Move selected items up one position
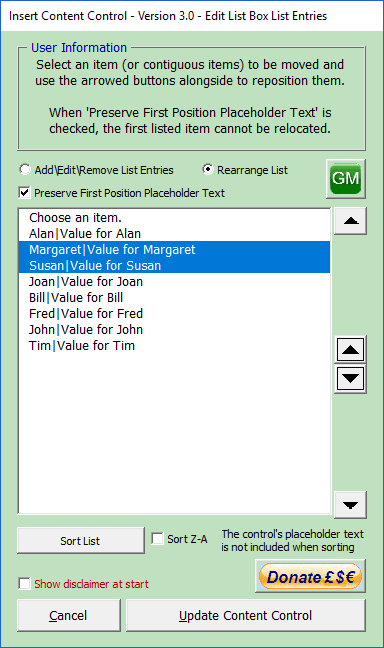Image resolution: width=384 pixels, height=648 pixels. pyautogui.click(x=350, y=350)
